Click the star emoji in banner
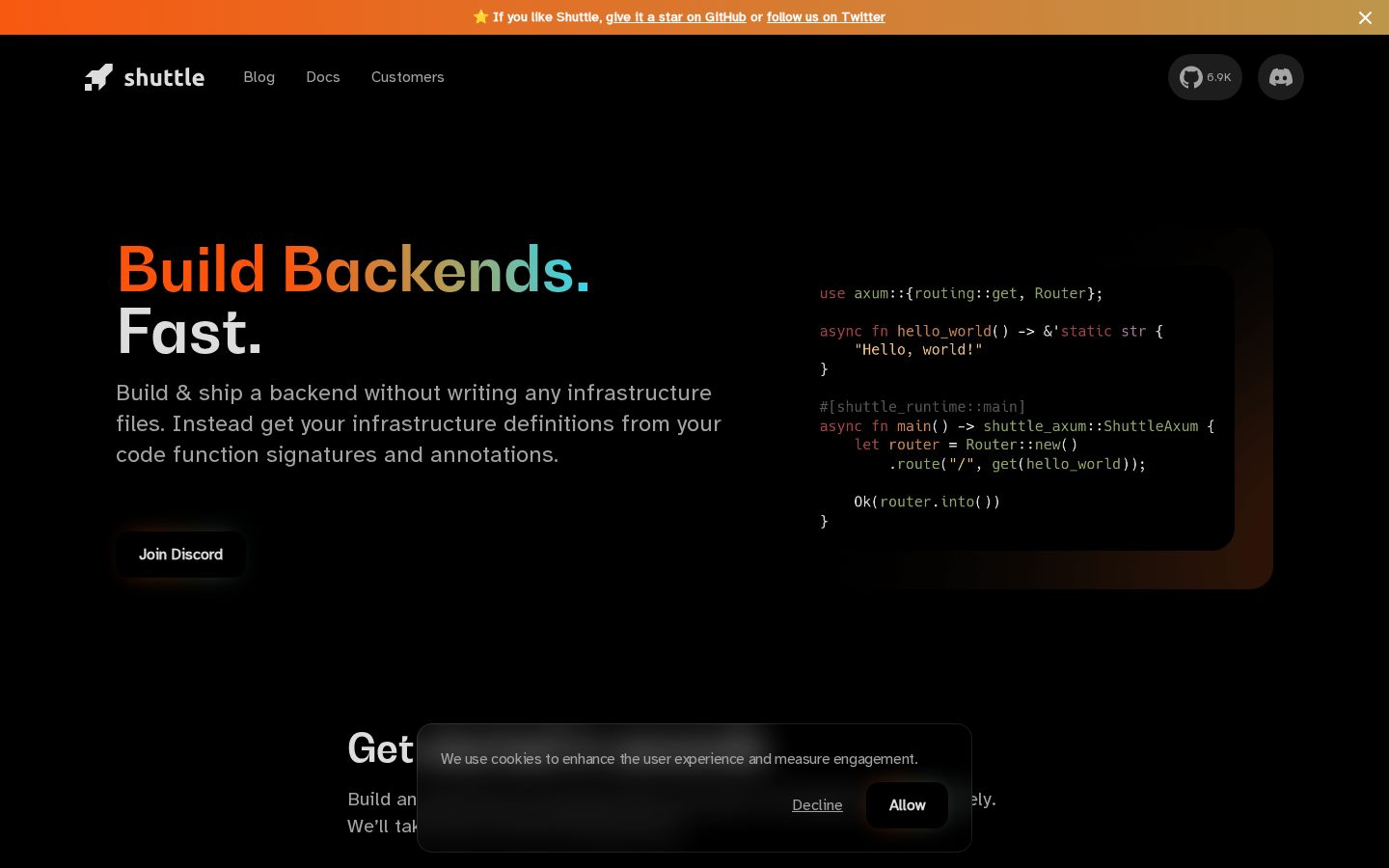1389x868 pixels. [x=480, y=17]
